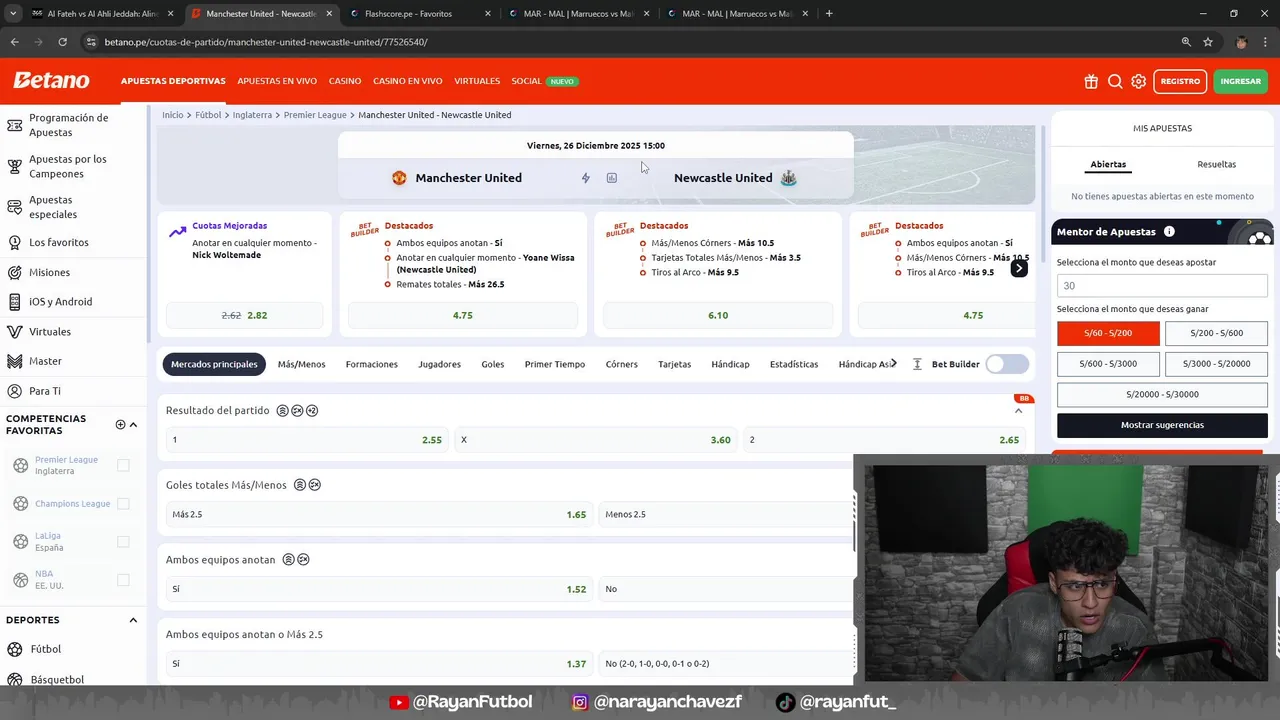Select the 6.10 odds Bet Builder card

click(718, 315)
